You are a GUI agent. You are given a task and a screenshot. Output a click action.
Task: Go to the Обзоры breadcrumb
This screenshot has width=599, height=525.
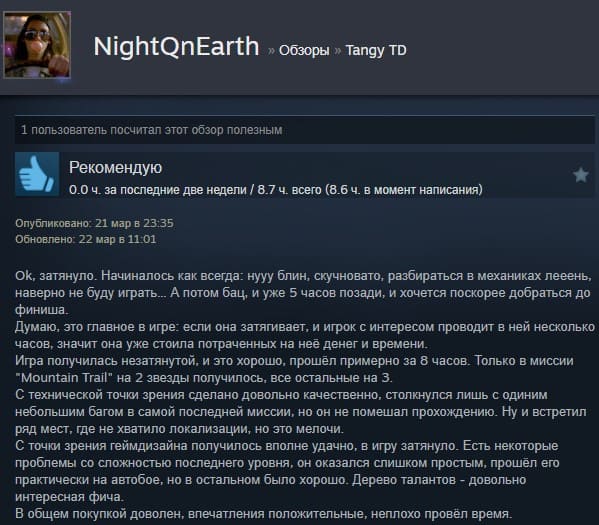pos(304,50)
